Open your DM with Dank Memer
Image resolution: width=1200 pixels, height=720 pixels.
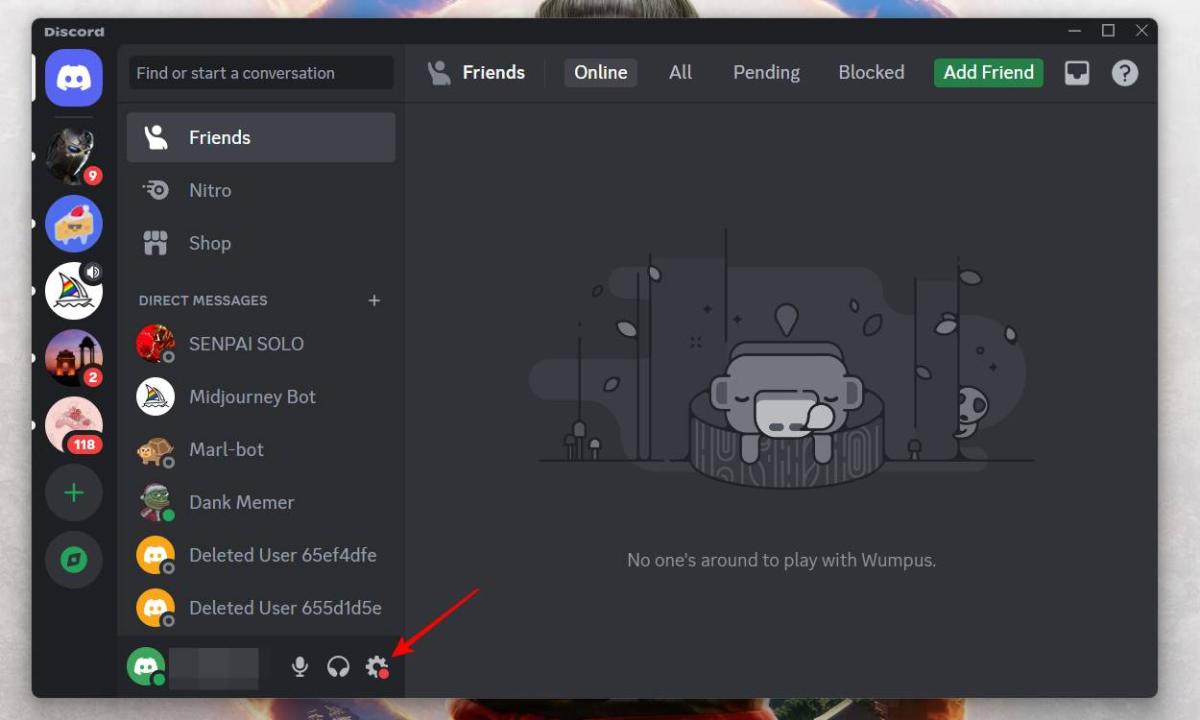pyautogui.click(x=240, y=502)
